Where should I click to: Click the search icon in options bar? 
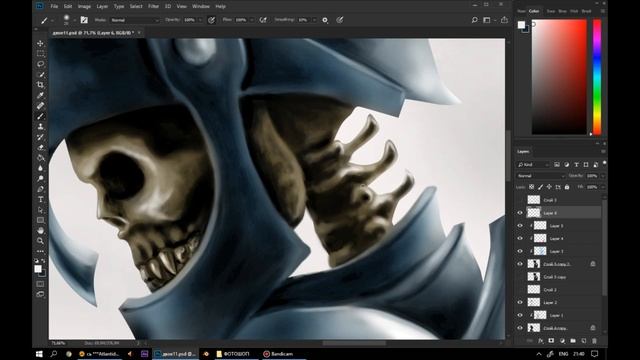click(x=474, y=20)
